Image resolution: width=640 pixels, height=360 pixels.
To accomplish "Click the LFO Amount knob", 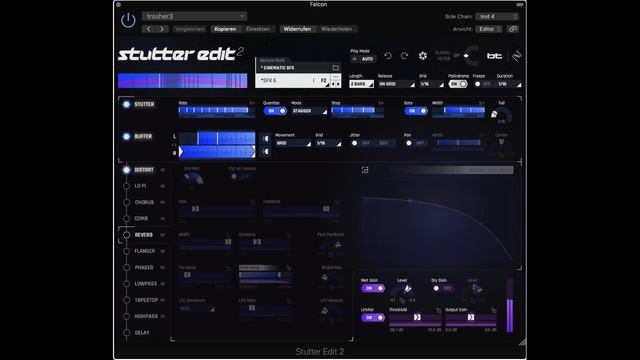I will click(x=331, y=310).
